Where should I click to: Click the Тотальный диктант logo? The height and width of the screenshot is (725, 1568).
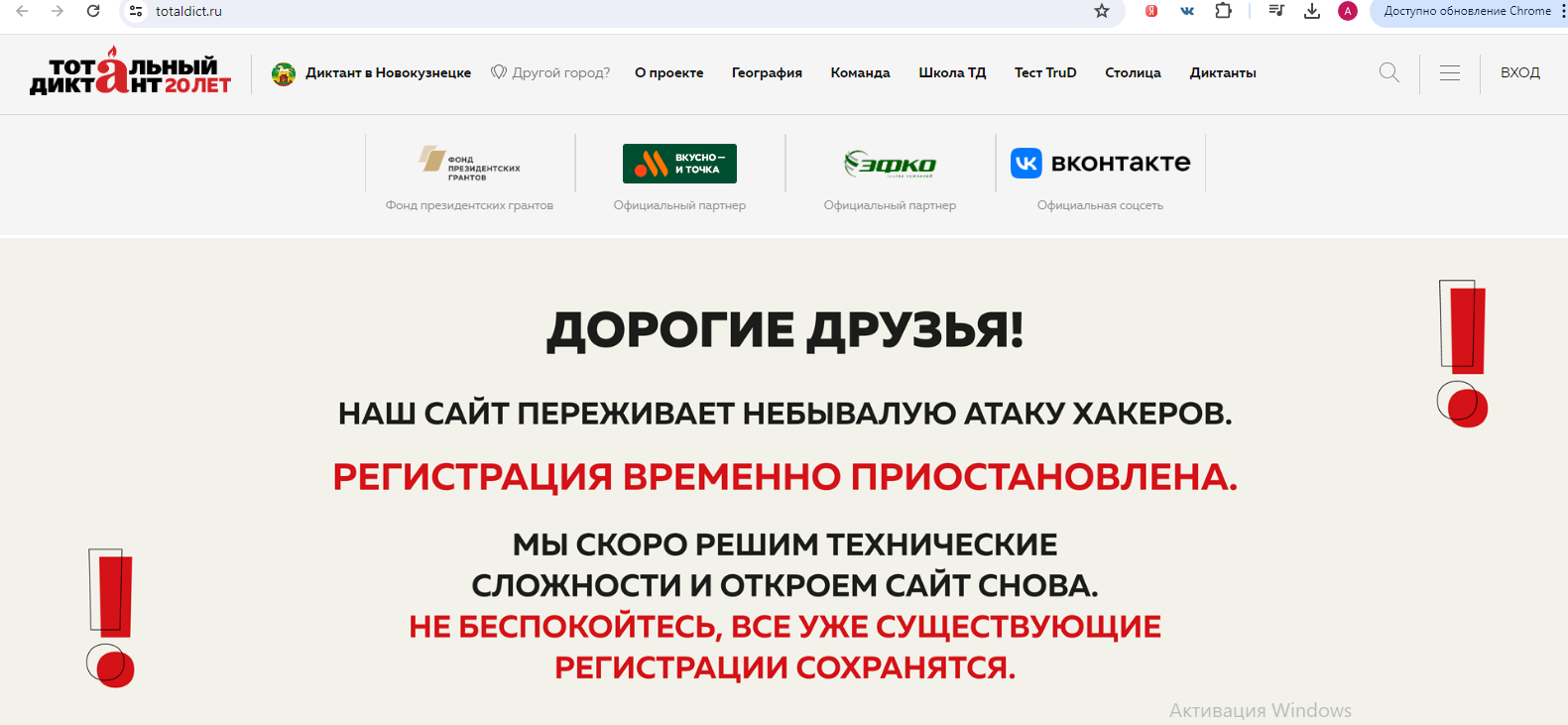130,73
